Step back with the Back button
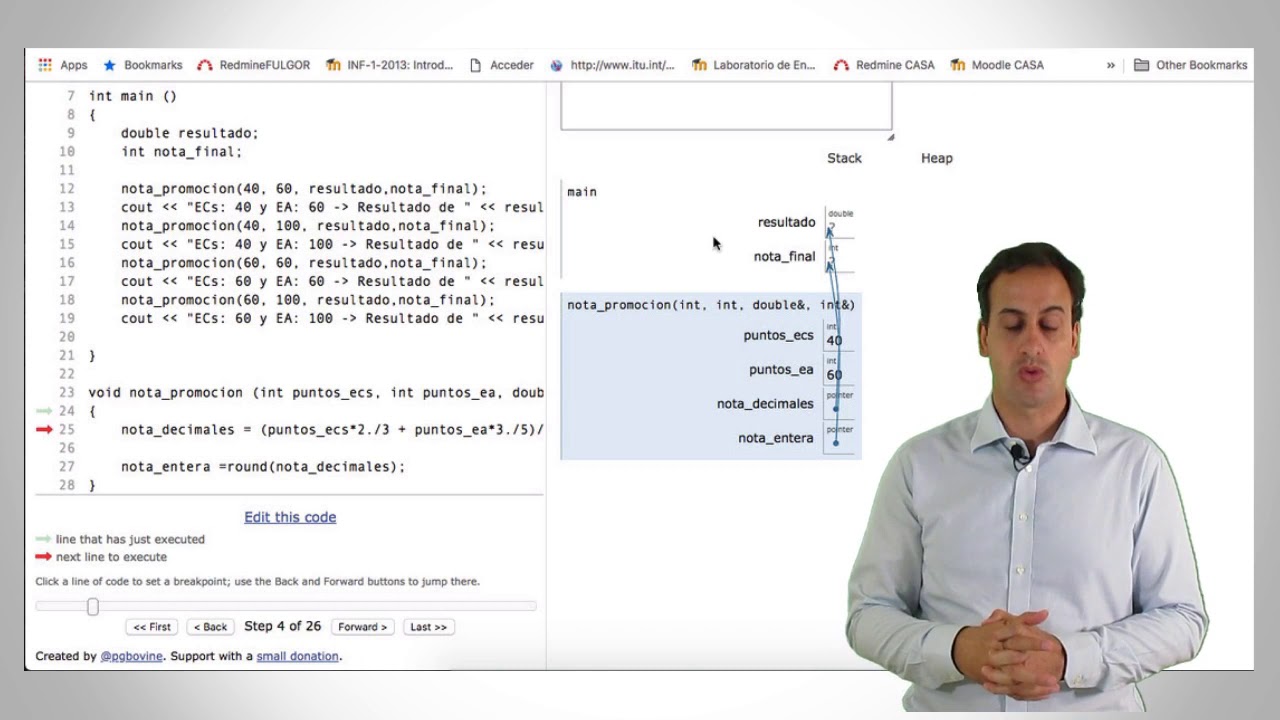Image resolution: width=1280 pixels, height=720 pixels. click(x=210, y=627)
